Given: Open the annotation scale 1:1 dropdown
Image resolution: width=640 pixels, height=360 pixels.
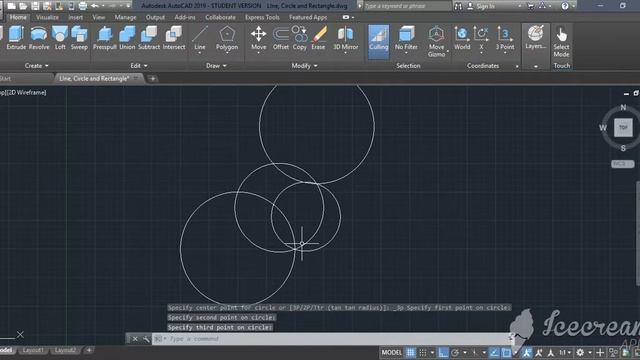Looking at the screenshot, I should [565, 352].
